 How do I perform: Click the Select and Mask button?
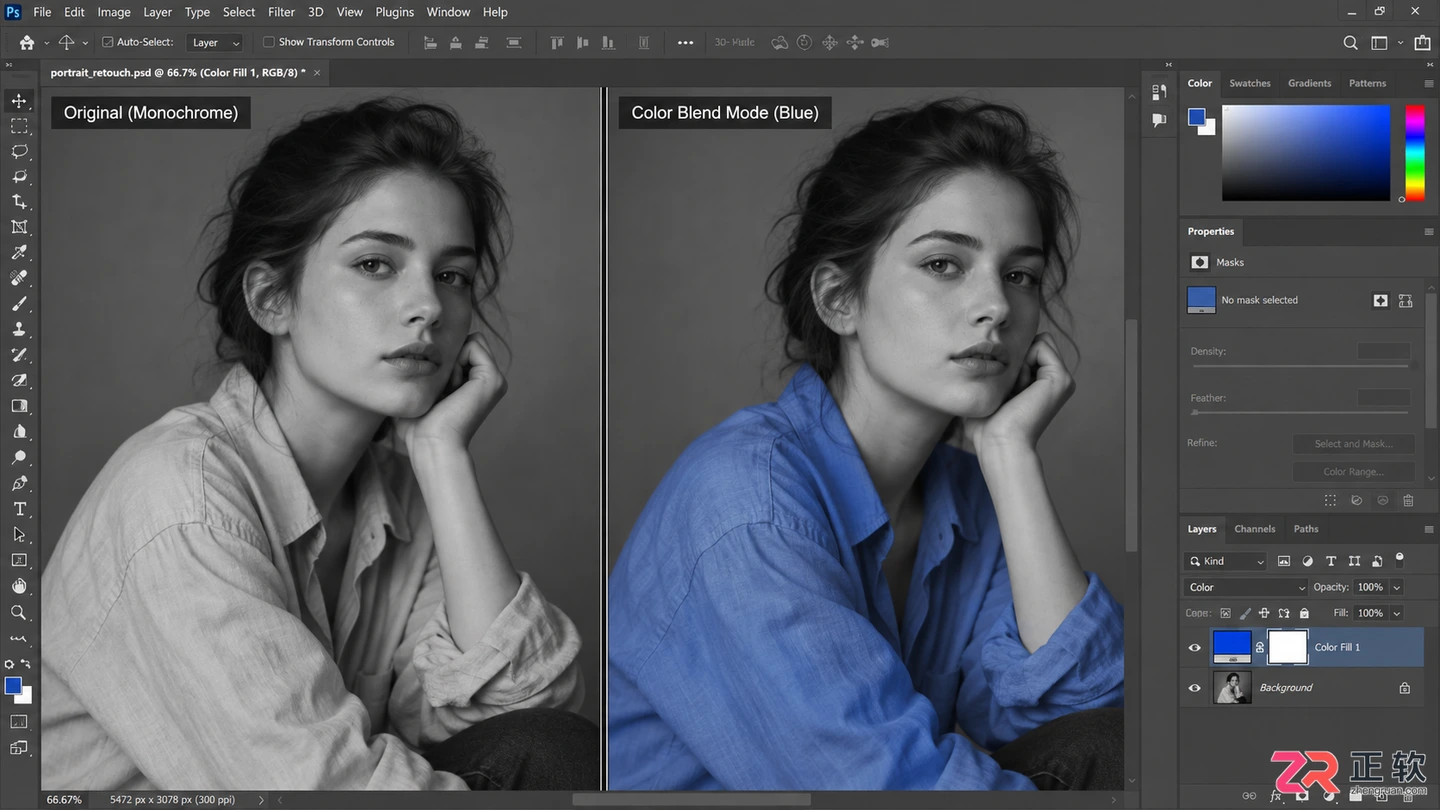1353,444
